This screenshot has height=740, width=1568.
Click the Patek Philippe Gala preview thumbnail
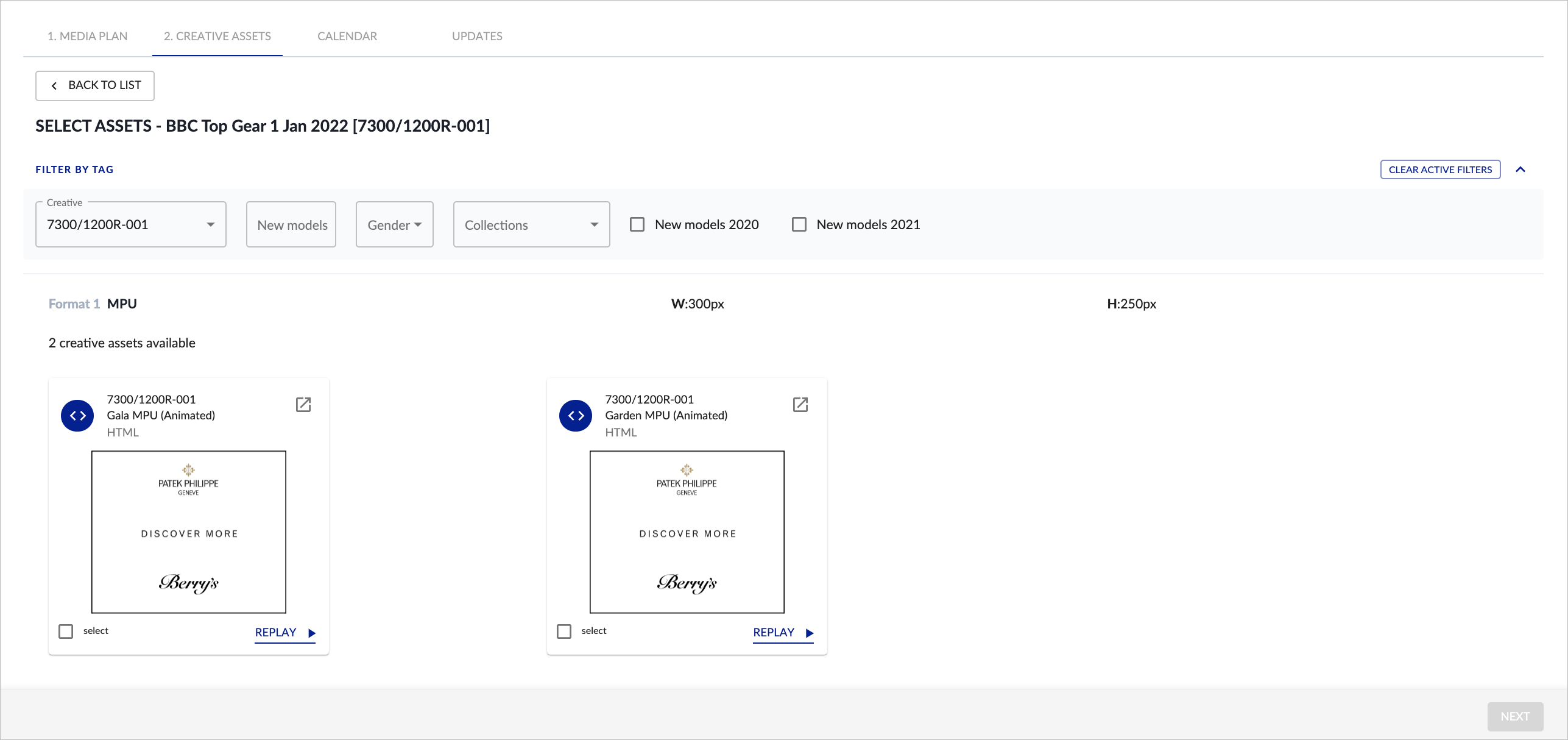(188, 532)
